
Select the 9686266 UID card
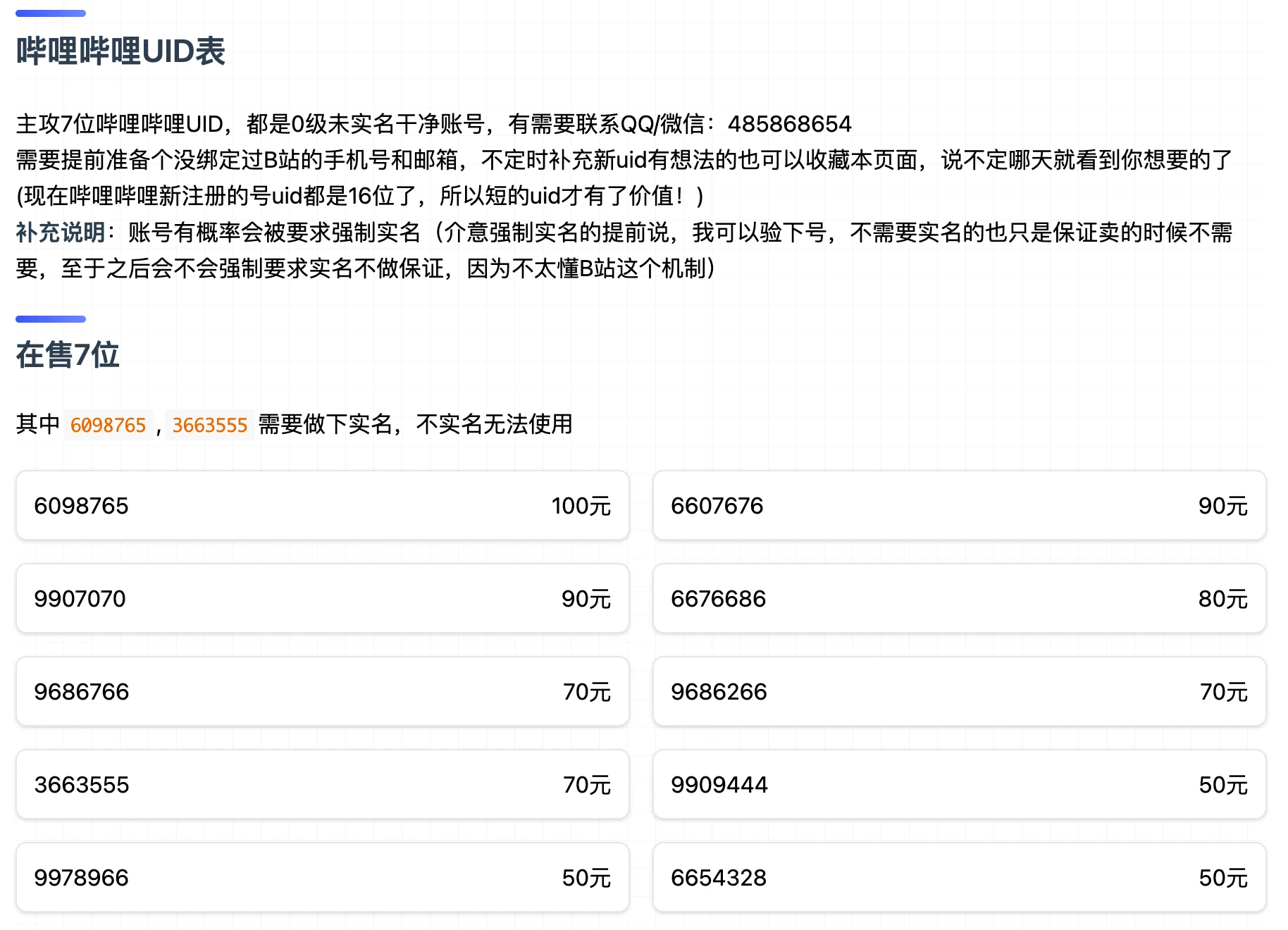point(959,691)
